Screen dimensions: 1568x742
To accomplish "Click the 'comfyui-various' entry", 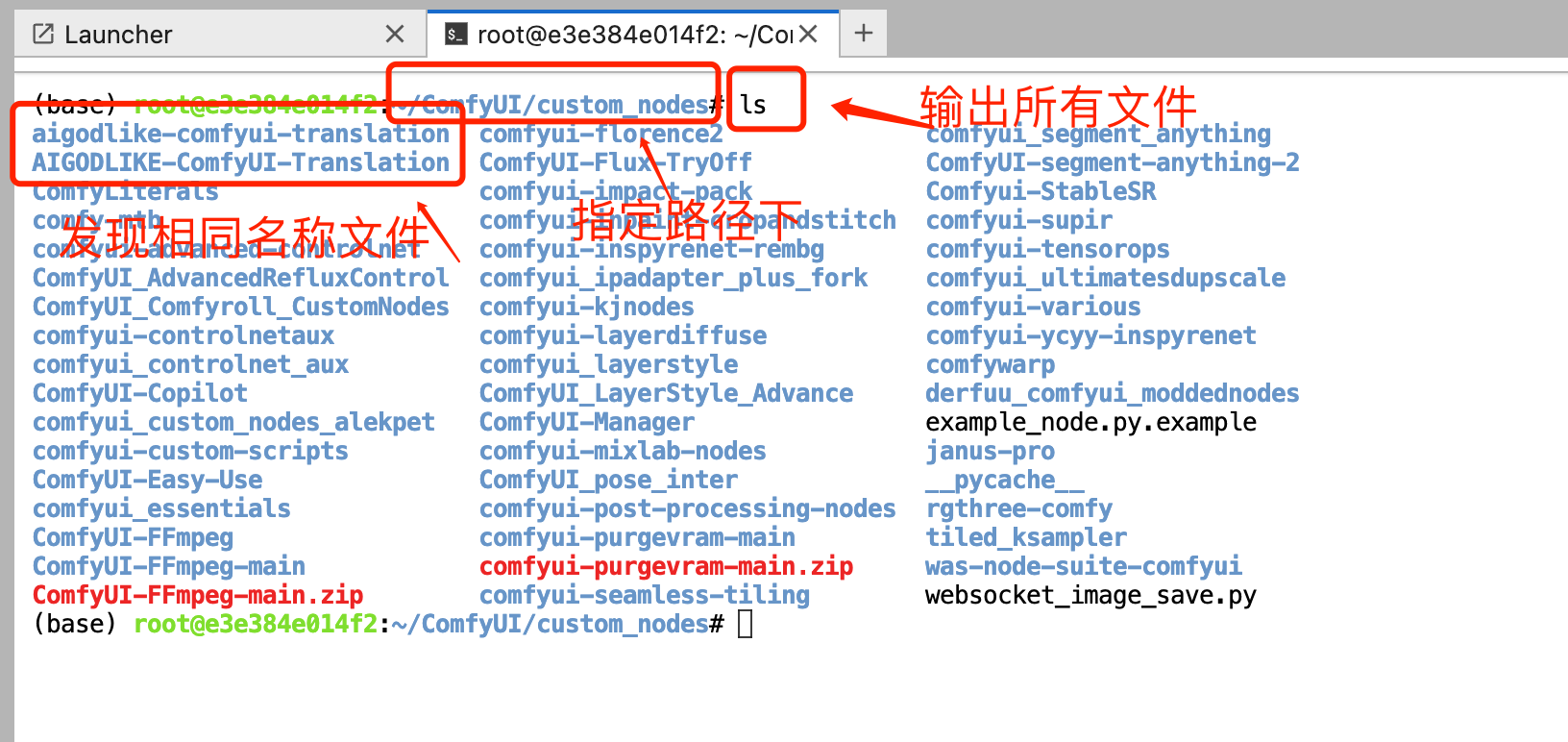I will (1034, 307).
